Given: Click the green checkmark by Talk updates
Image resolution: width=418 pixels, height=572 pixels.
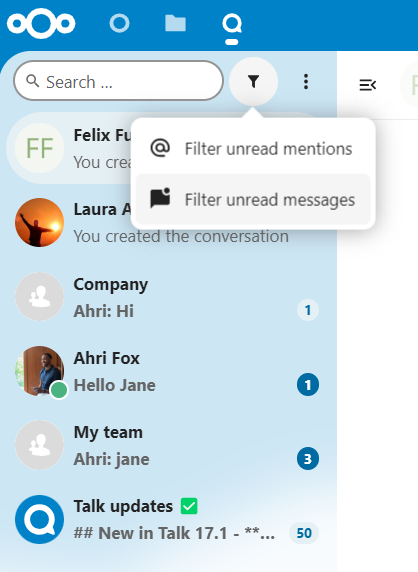Looking at the screenshot, I should click(x=189, y=506).
